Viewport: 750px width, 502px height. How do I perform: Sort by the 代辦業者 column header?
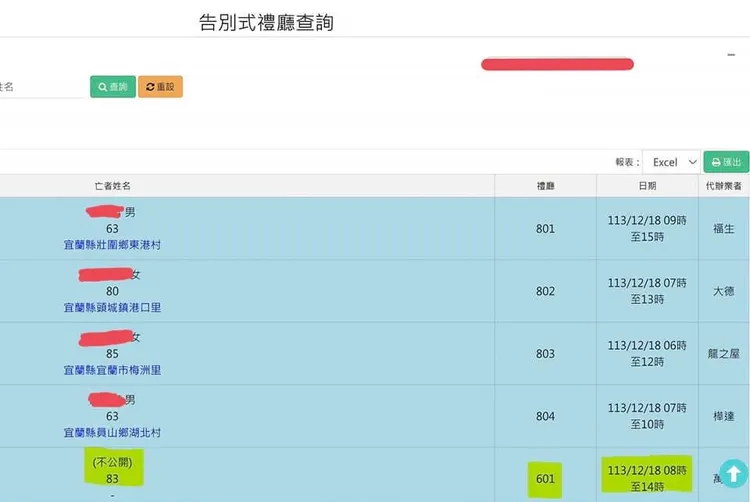(722, 186)
